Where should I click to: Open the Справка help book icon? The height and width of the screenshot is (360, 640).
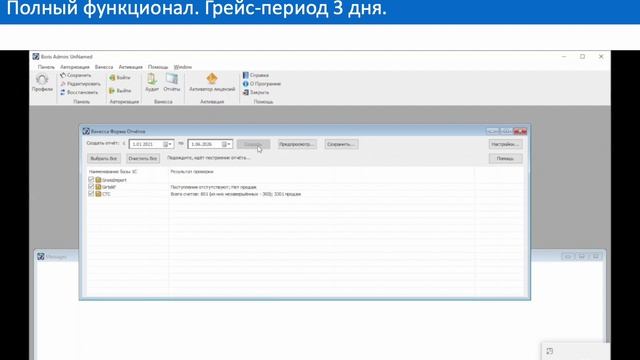[x=246, y=75]
